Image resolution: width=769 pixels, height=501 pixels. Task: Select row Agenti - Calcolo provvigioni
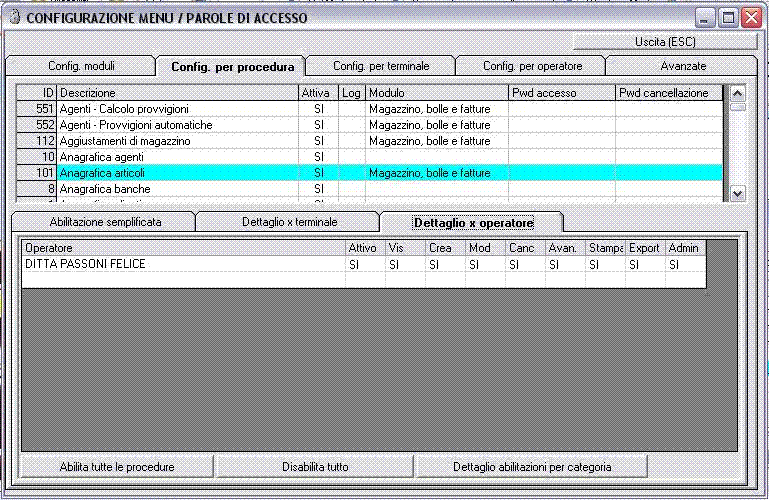coord(369,109)
